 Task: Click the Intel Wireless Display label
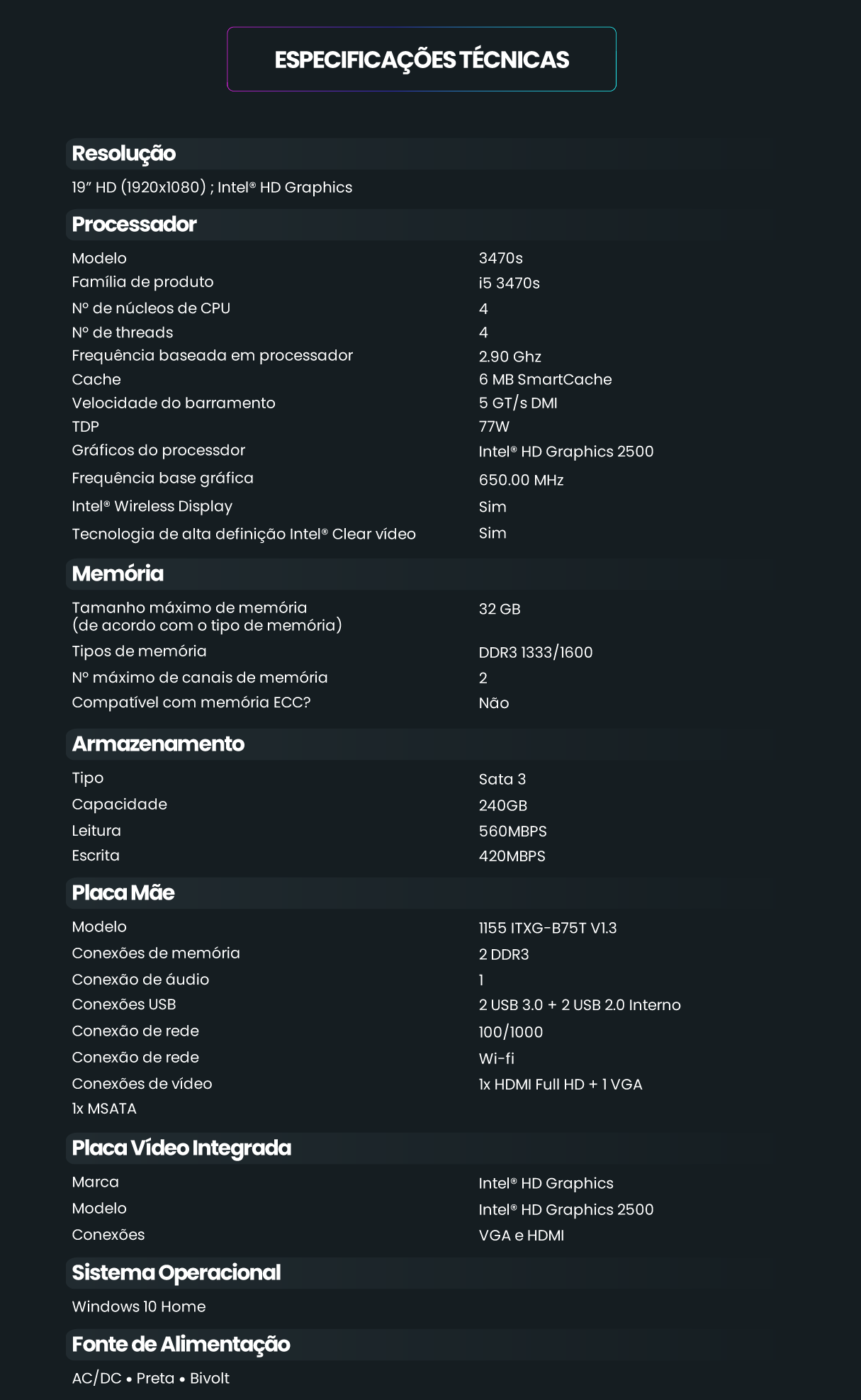tap(152, 506)
